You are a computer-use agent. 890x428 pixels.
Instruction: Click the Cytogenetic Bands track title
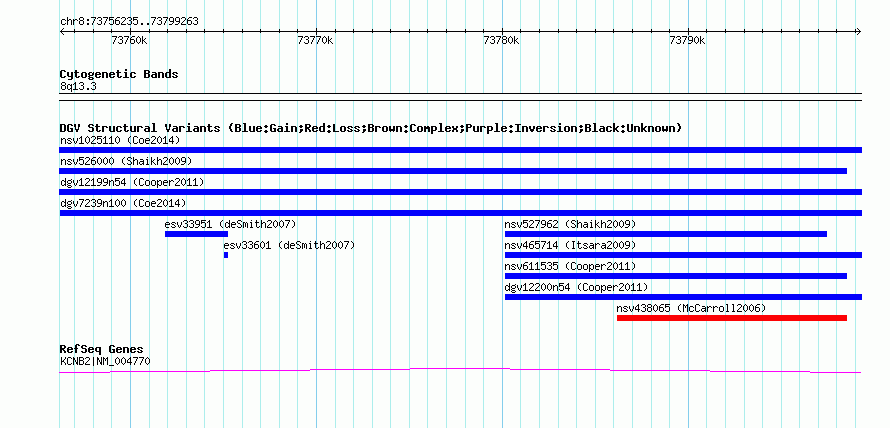[119, 74]
